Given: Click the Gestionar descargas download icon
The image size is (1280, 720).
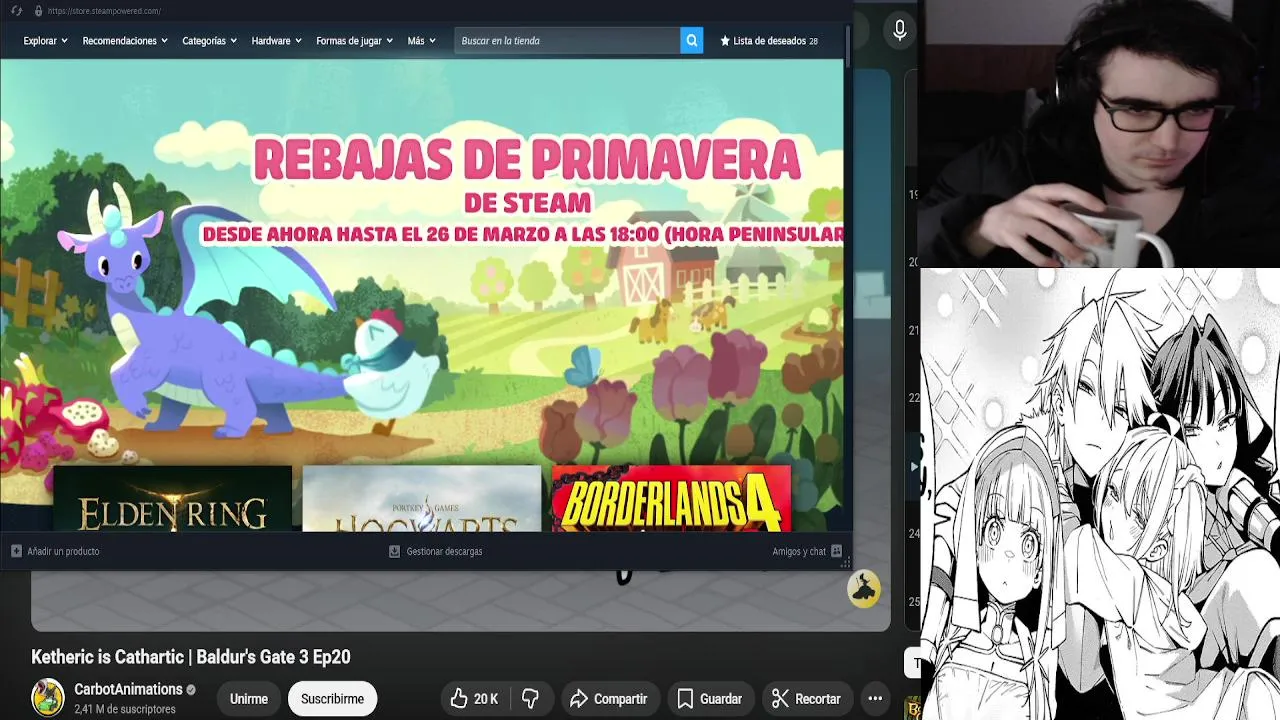Looking at the screenshot, I should click(x=394, y=551).
